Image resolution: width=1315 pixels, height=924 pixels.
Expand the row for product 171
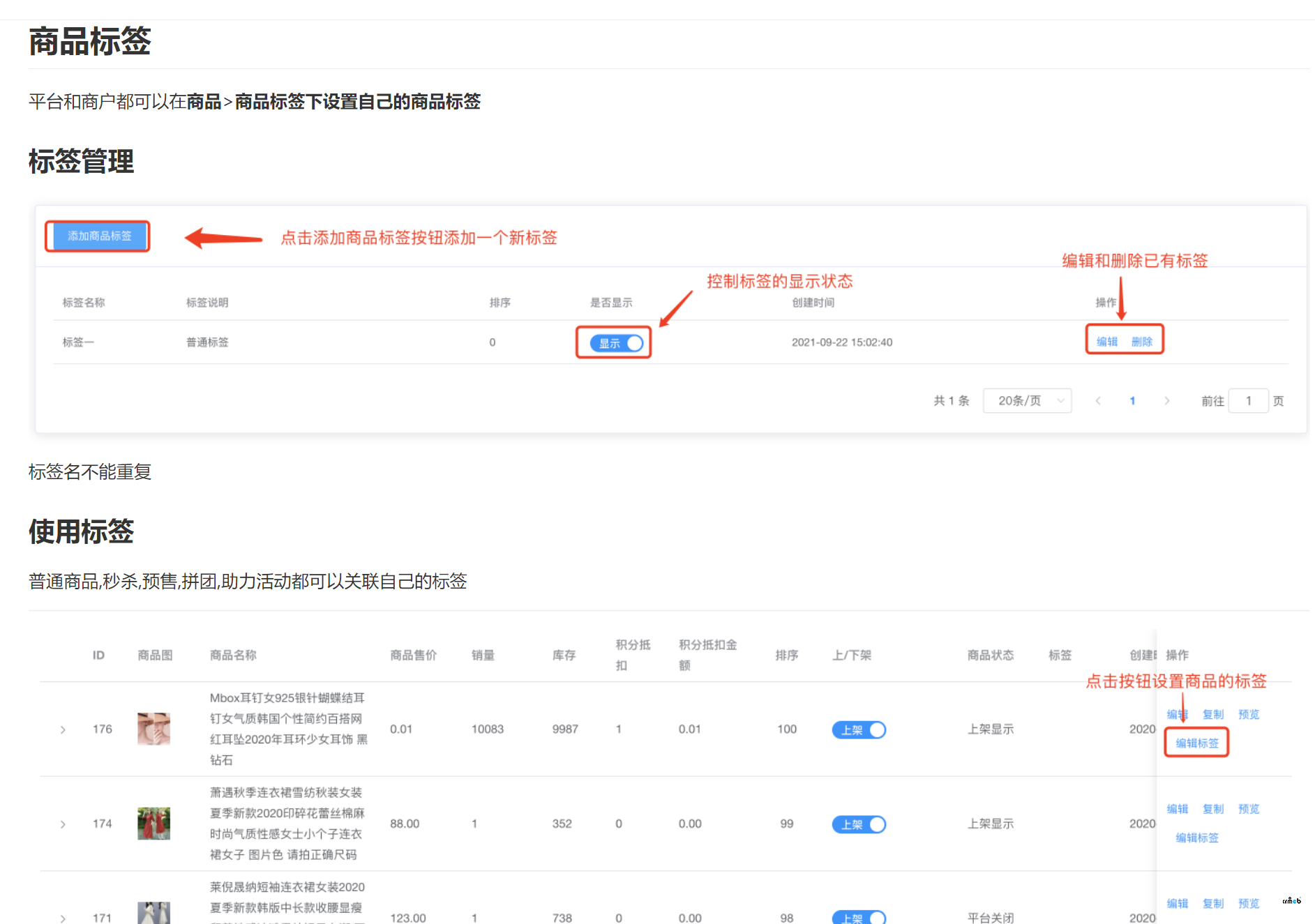(63, 918)
